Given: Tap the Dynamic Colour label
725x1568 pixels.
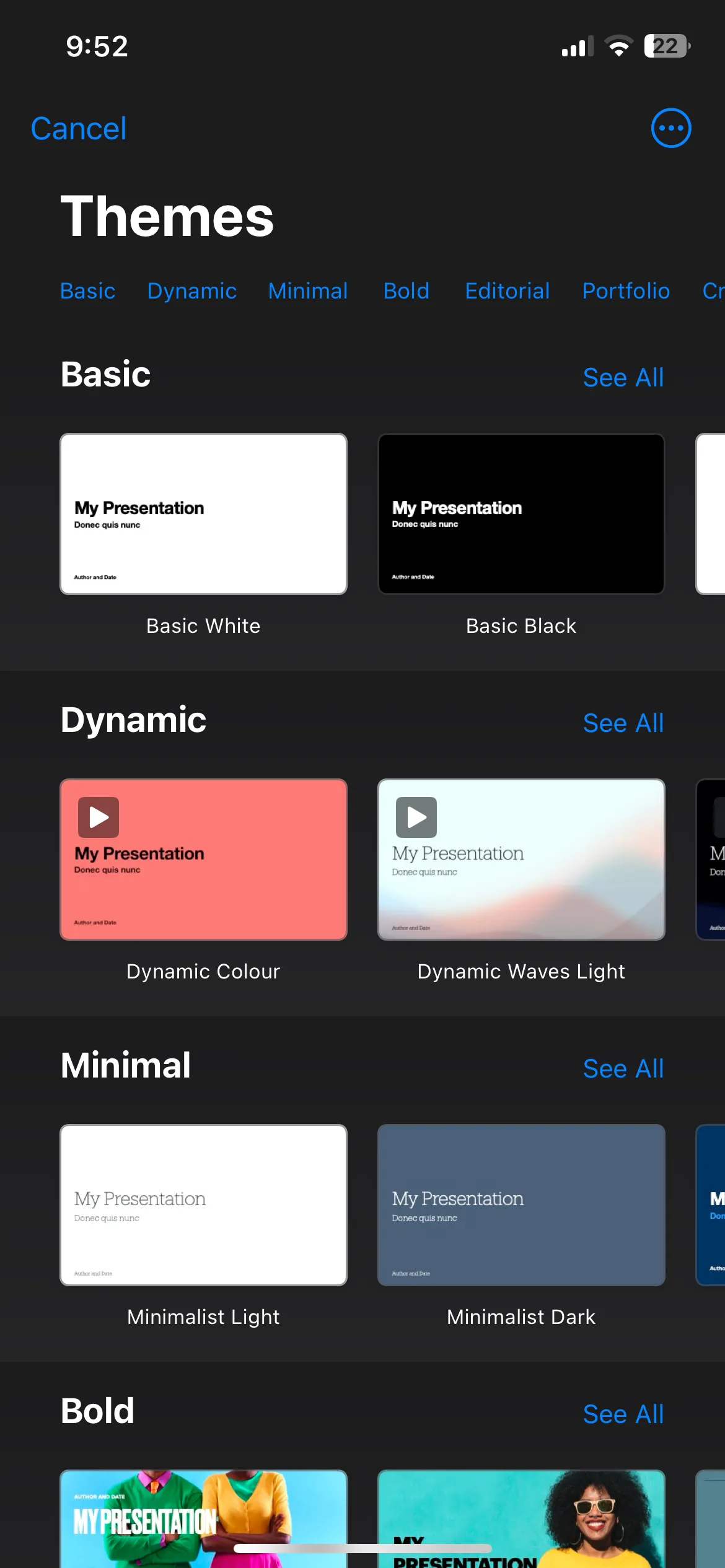Looking at the screenshot, I should click(x=203, y=972).
